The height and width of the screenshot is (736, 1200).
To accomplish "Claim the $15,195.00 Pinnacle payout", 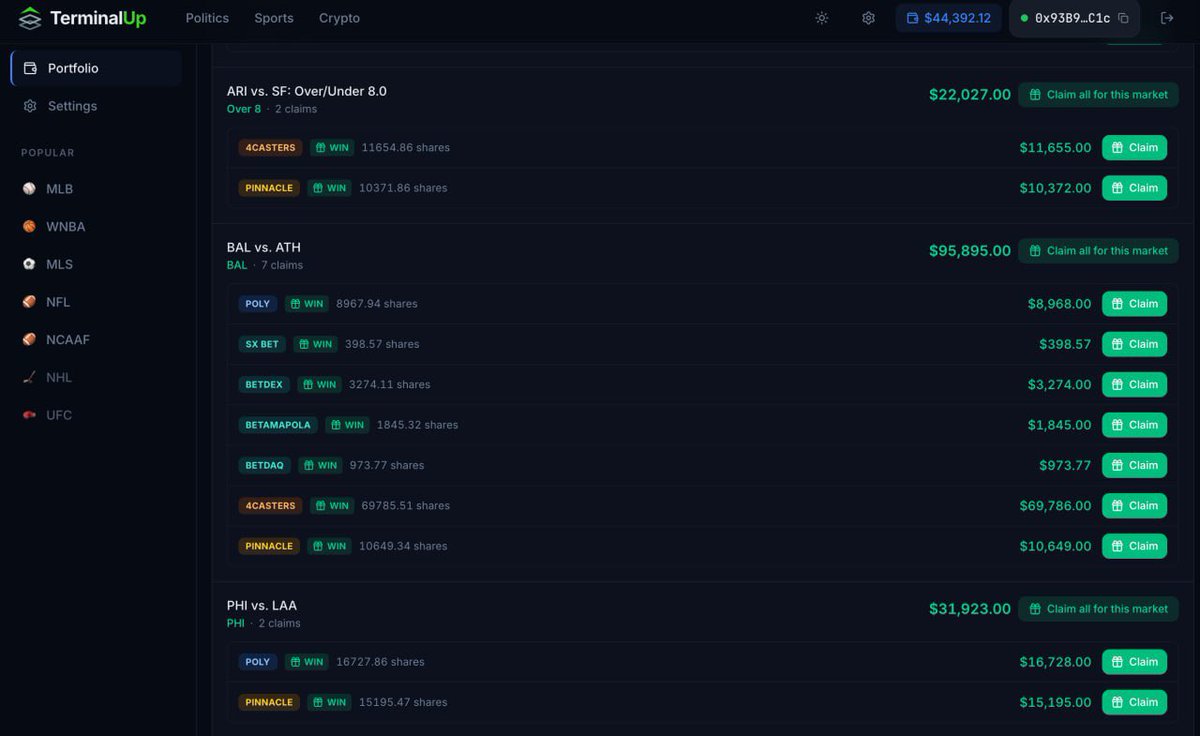I will point(1134,702).
